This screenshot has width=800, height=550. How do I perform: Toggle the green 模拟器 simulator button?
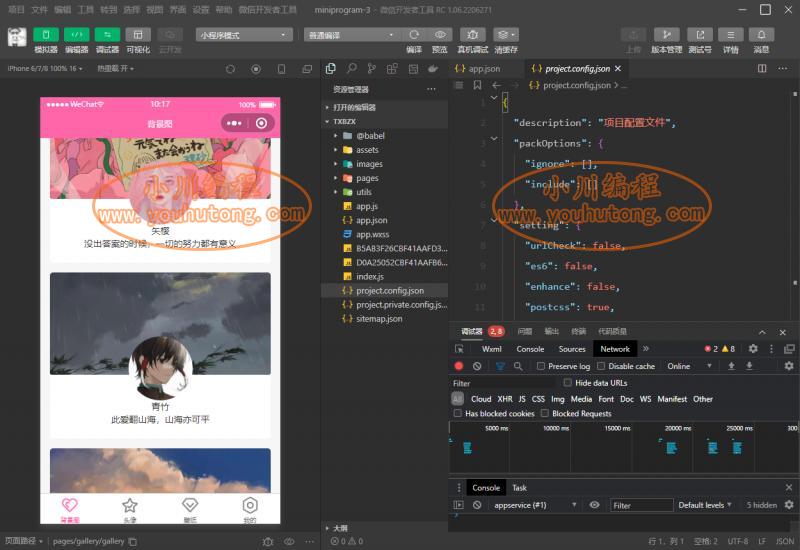pyautogui.click(x=46, y=35)
